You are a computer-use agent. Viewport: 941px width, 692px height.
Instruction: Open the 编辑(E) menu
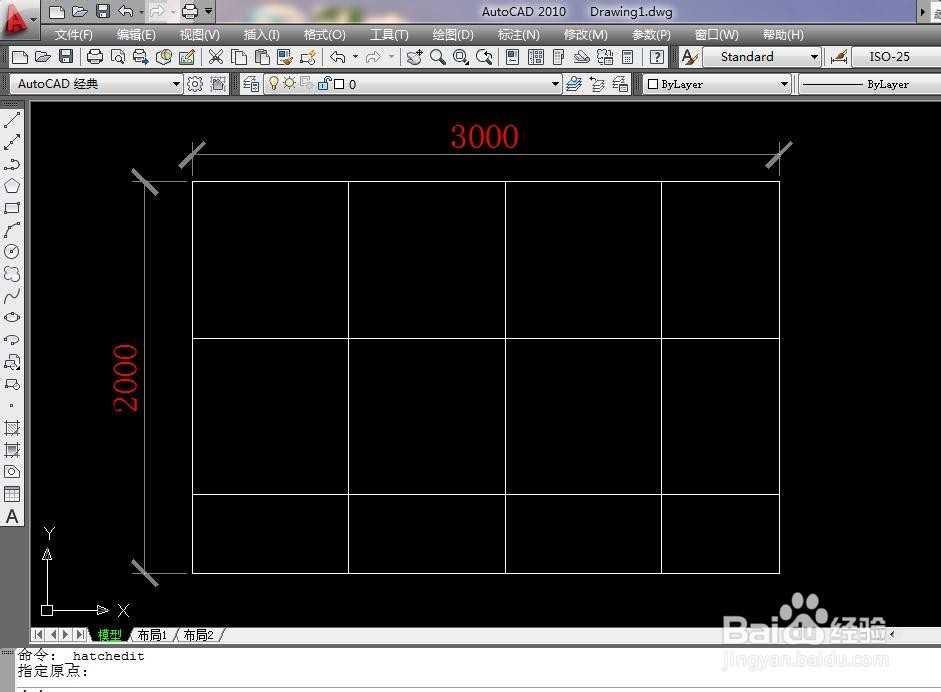(136, 35)
